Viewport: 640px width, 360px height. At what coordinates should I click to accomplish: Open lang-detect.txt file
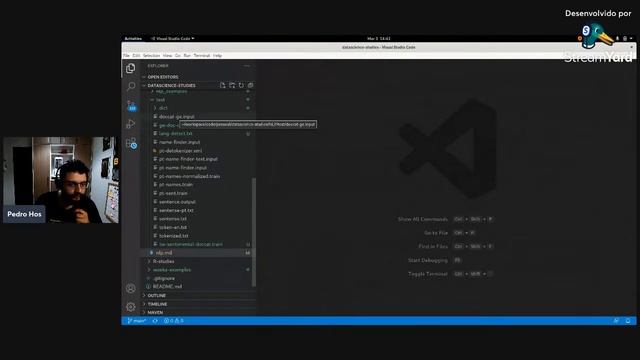[196, 133]
